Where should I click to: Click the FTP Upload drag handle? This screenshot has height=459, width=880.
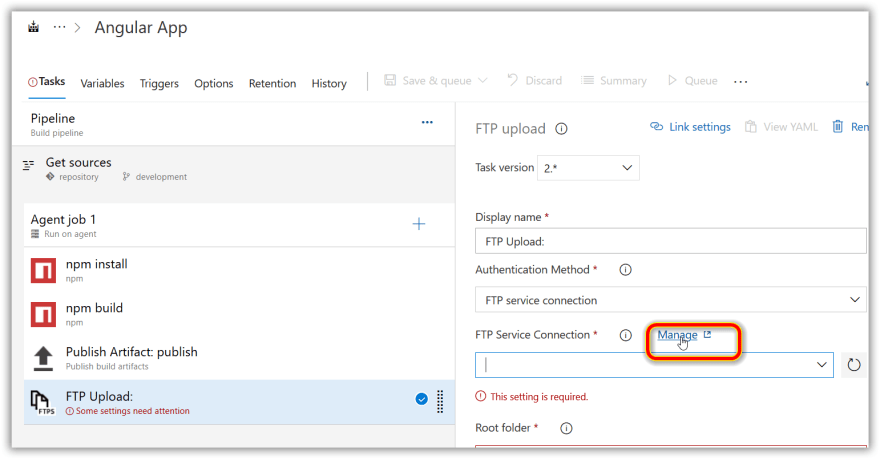[441, 402]
